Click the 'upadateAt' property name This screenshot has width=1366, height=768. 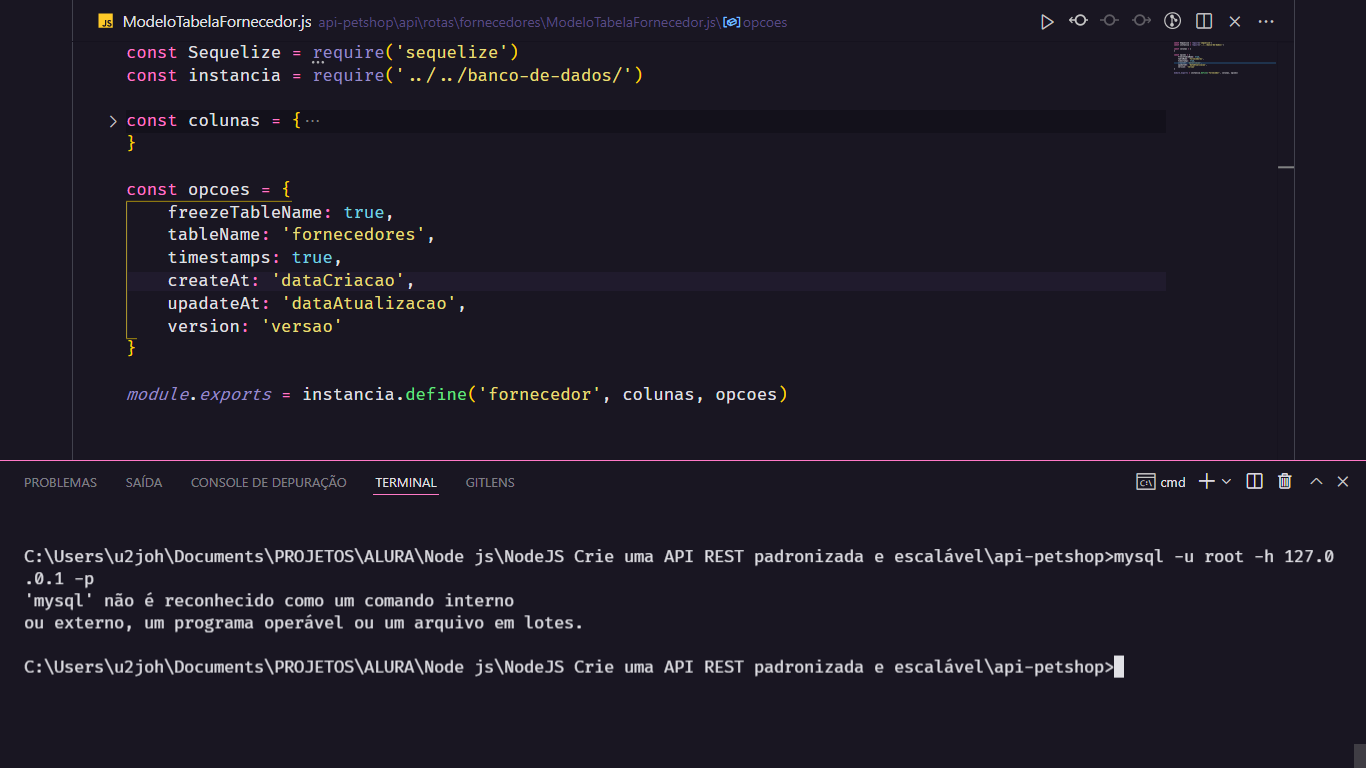pyautogui.click(x=214, y=303)
